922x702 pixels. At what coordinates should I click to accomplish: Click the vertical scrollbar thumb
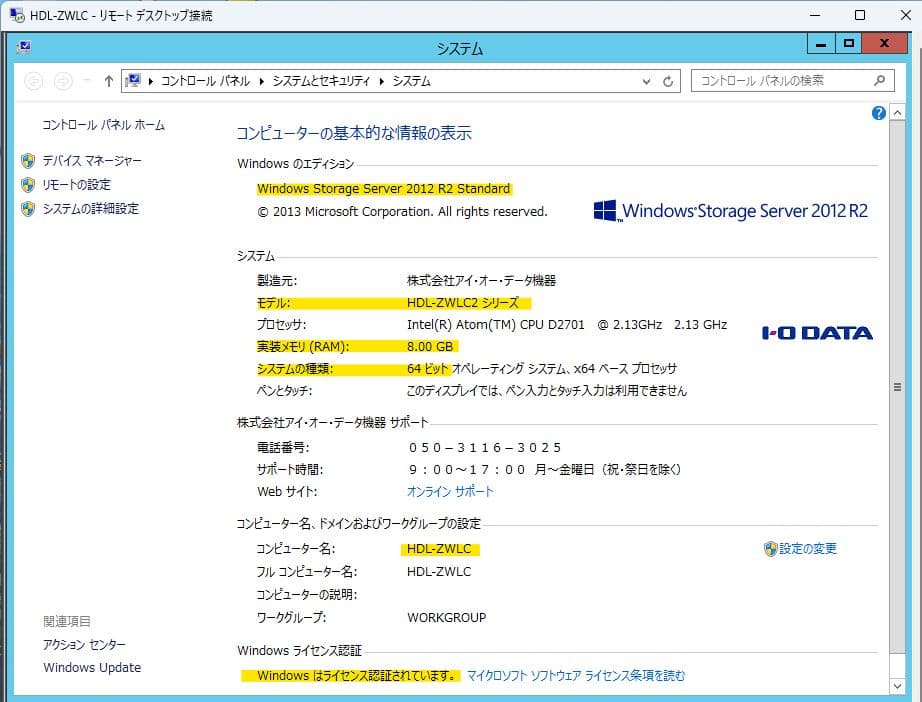[897, 386]
